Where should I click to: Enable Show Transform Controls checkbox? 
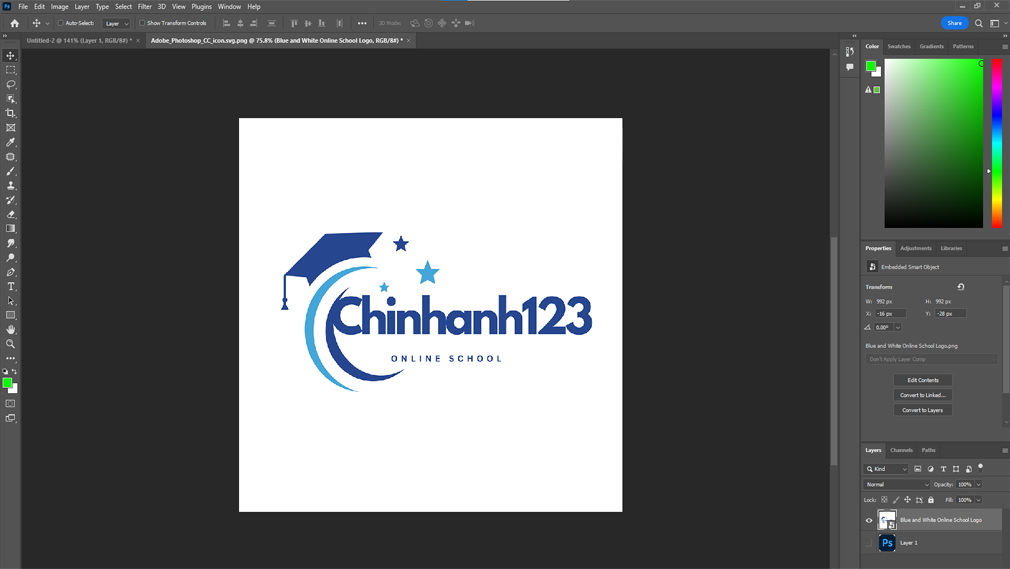click(142, 23)
